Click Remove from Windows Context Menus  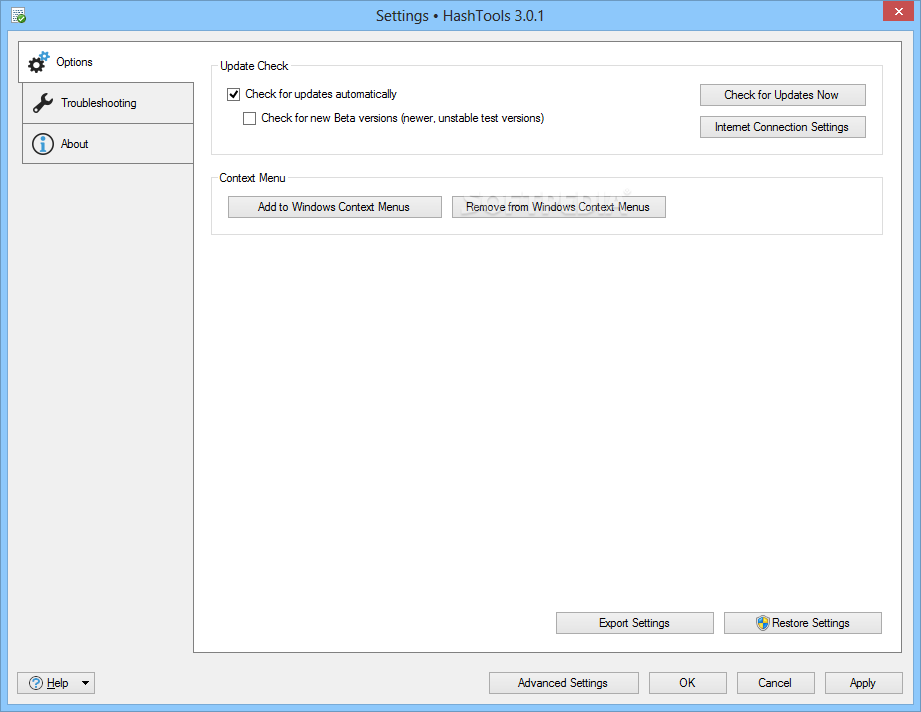pos(559,207)
